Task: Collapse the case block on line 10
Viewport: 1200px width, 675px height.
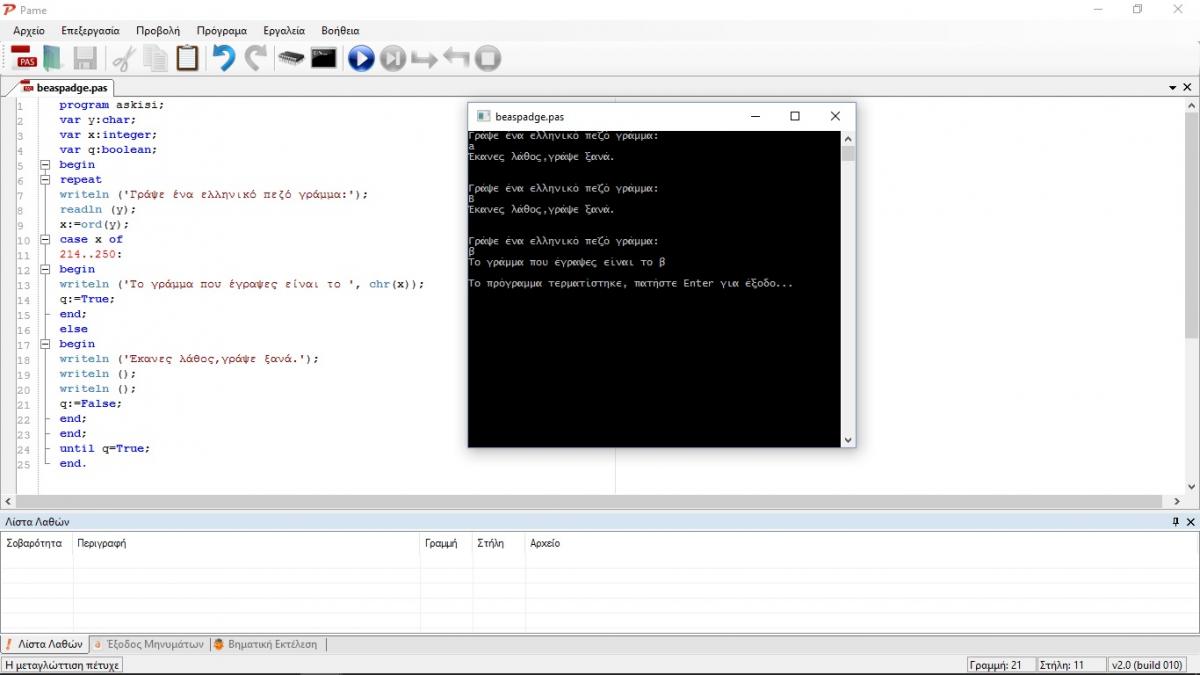Action: 45,240
